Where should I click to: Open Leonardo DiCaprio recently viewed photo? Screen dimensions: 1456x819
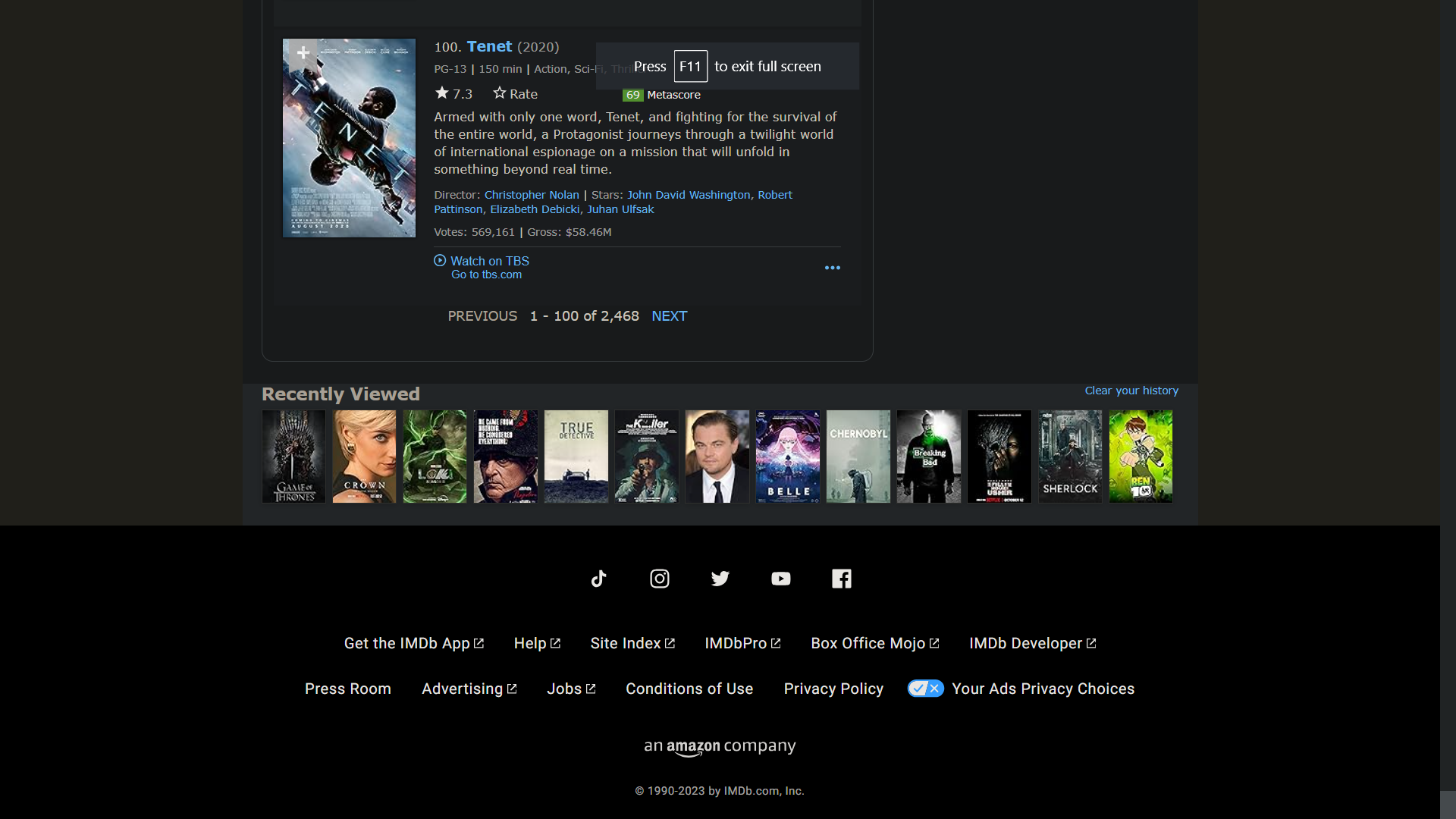click(x=717, y=457)
